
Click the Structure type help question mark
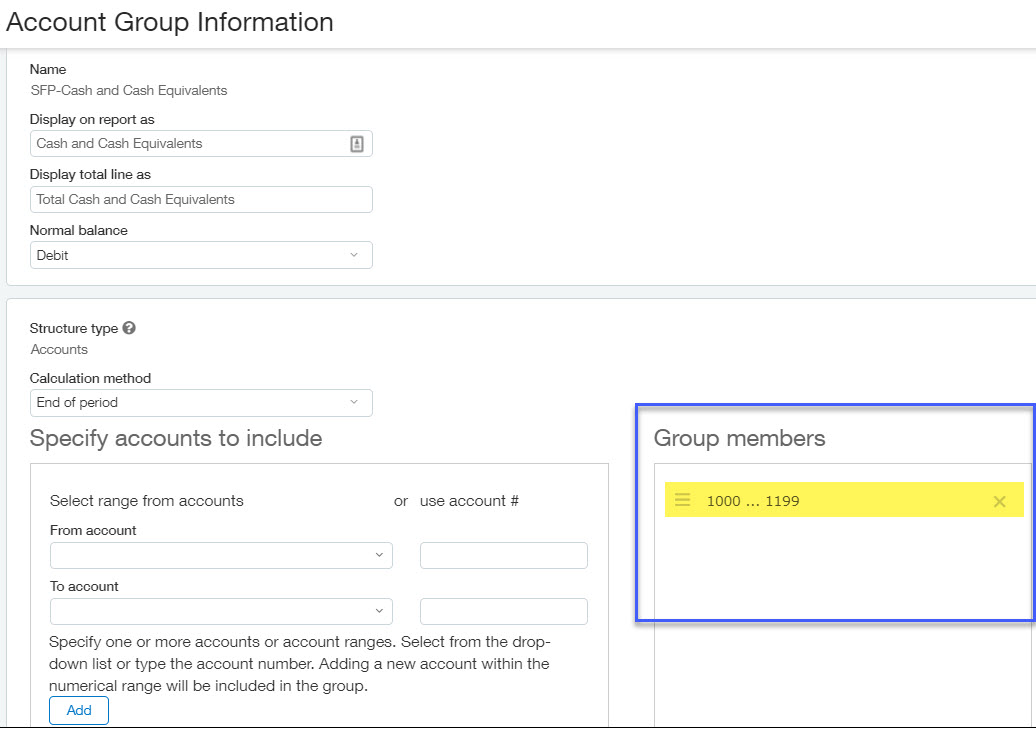click(129, 328)
